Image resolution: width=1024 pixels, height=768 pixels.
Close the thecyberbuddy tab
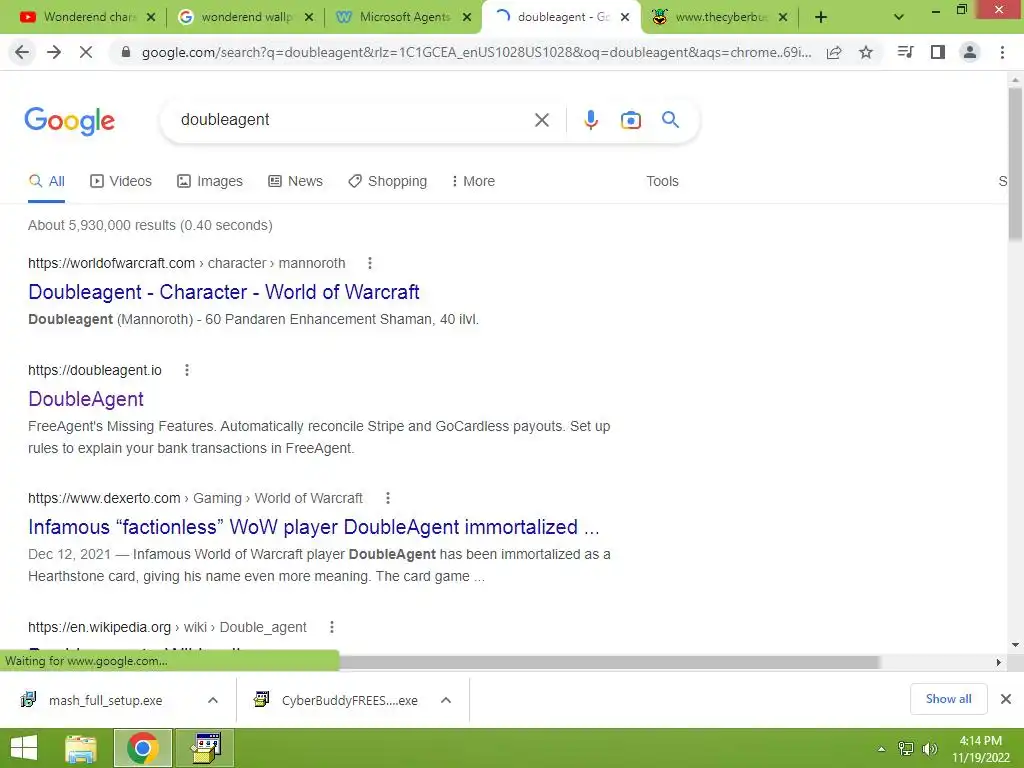pyautogui.click(x=783, y=18)
